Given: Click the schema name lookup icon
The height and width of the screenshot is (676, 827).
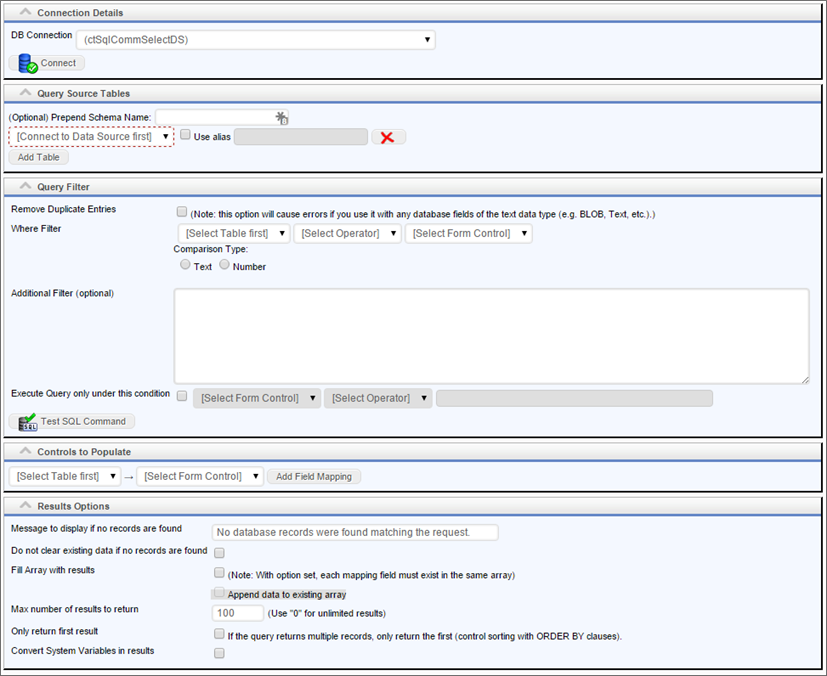Looking at the screenshot, I should [282, 118].
